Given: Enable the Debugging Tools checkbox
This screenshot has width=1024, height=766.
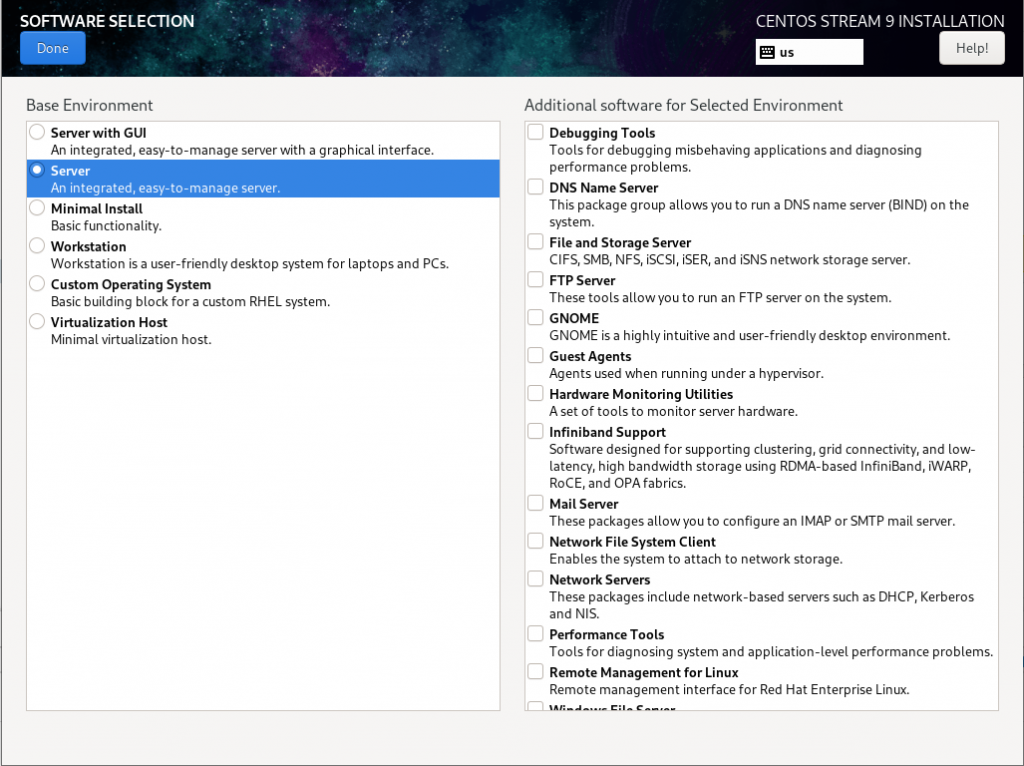Looking at the screenshot, I should (536, 132).
